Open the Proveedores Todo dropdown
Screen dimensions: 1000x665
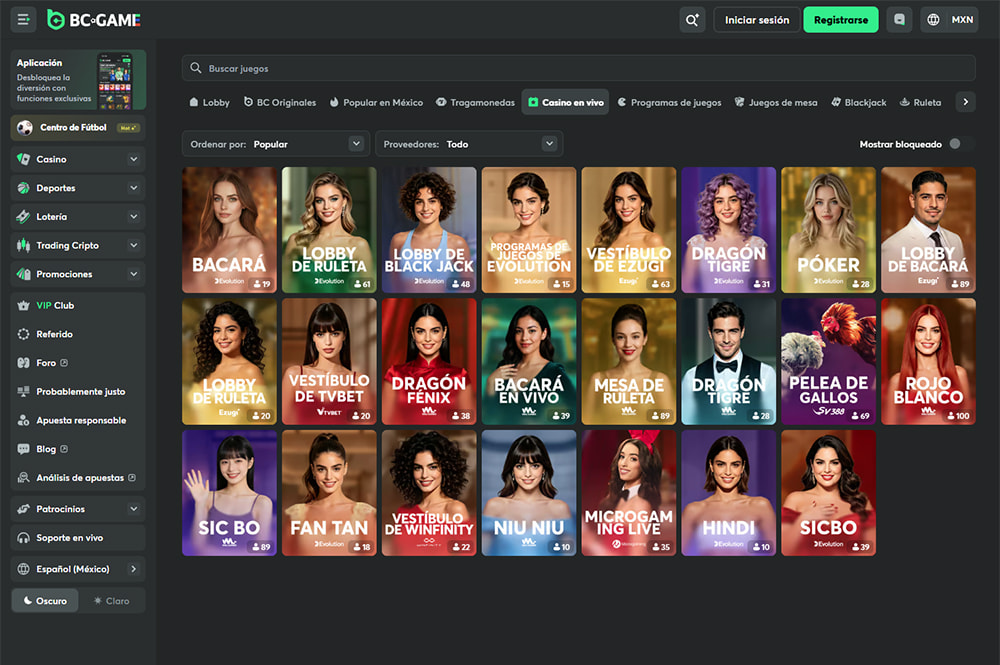[x=469, y=144]
